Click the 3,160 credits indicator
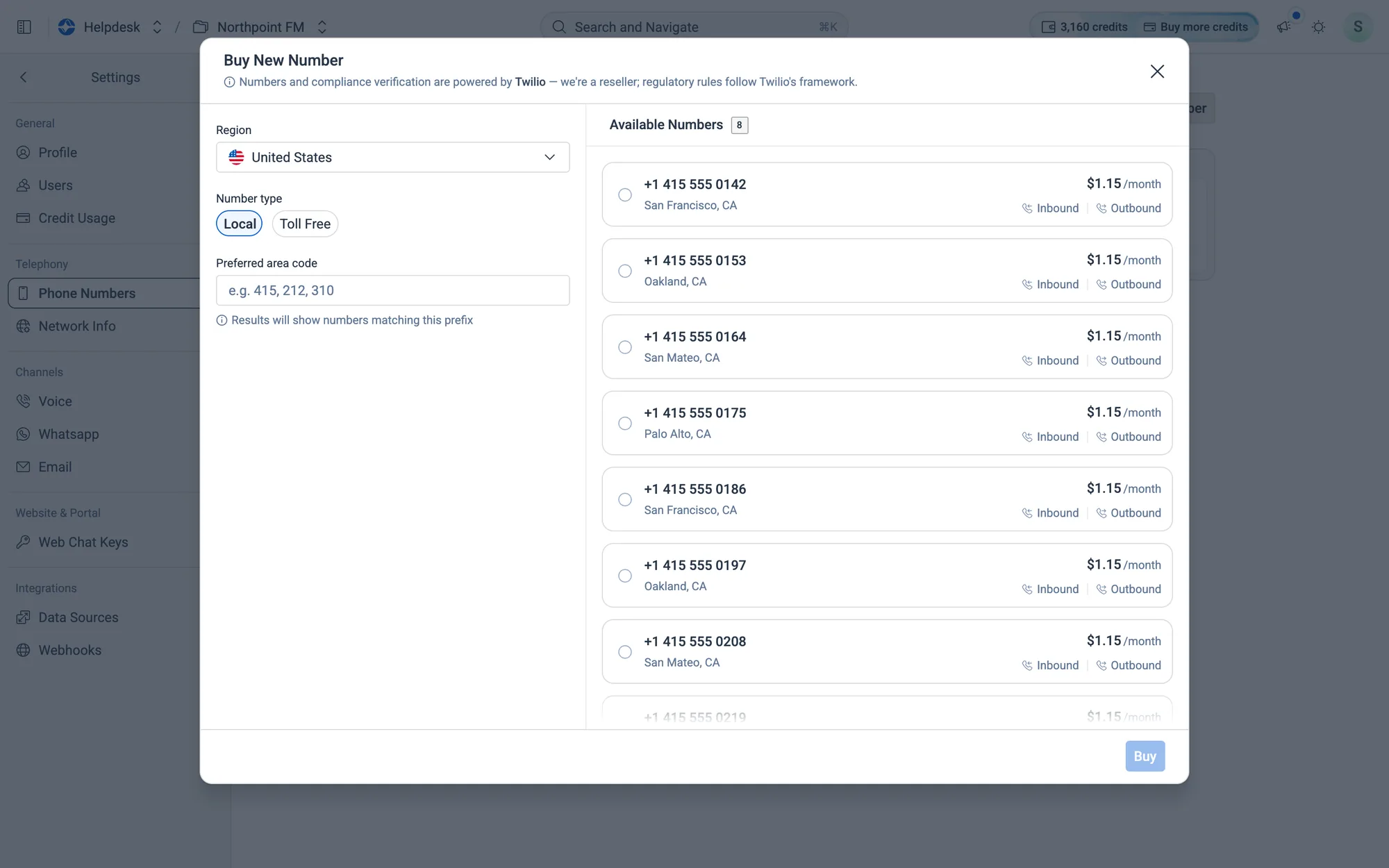The image size is (1389, 868). [1084, 27]
